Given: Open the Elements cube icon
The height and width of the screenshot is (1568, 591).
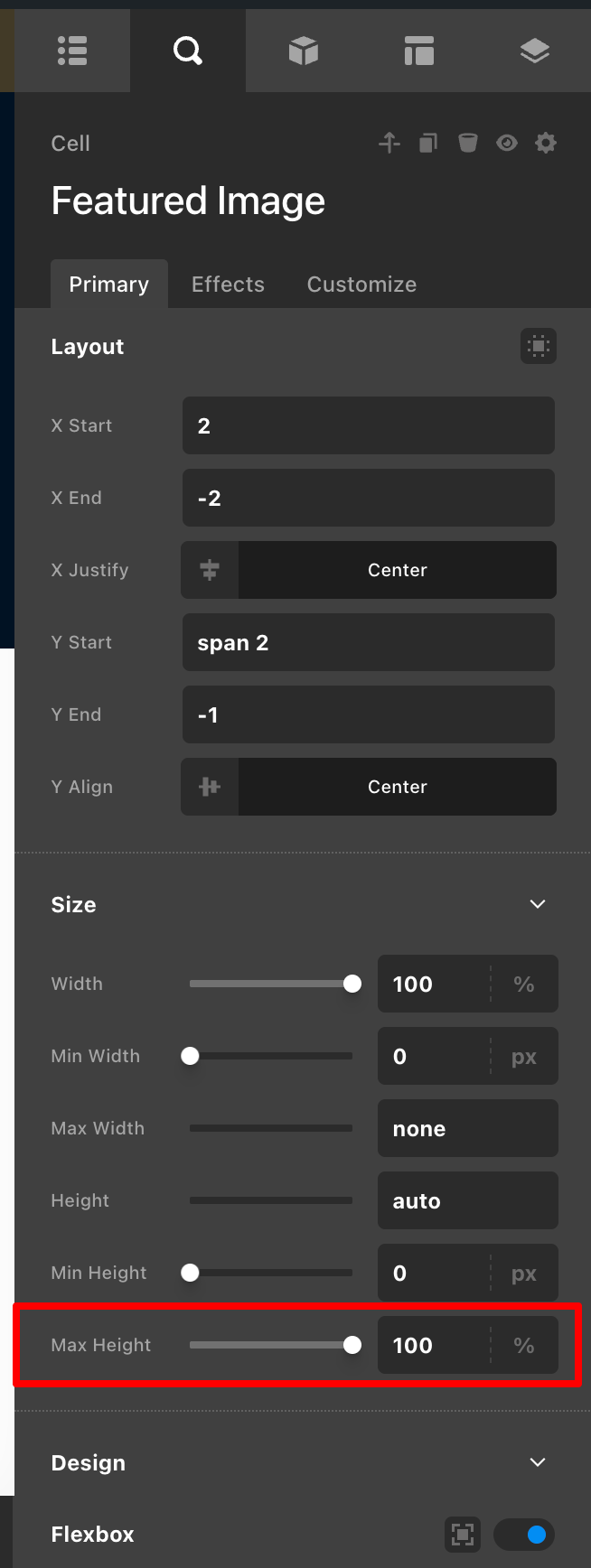Looking at the screenshot, I should tap(304, 51).
